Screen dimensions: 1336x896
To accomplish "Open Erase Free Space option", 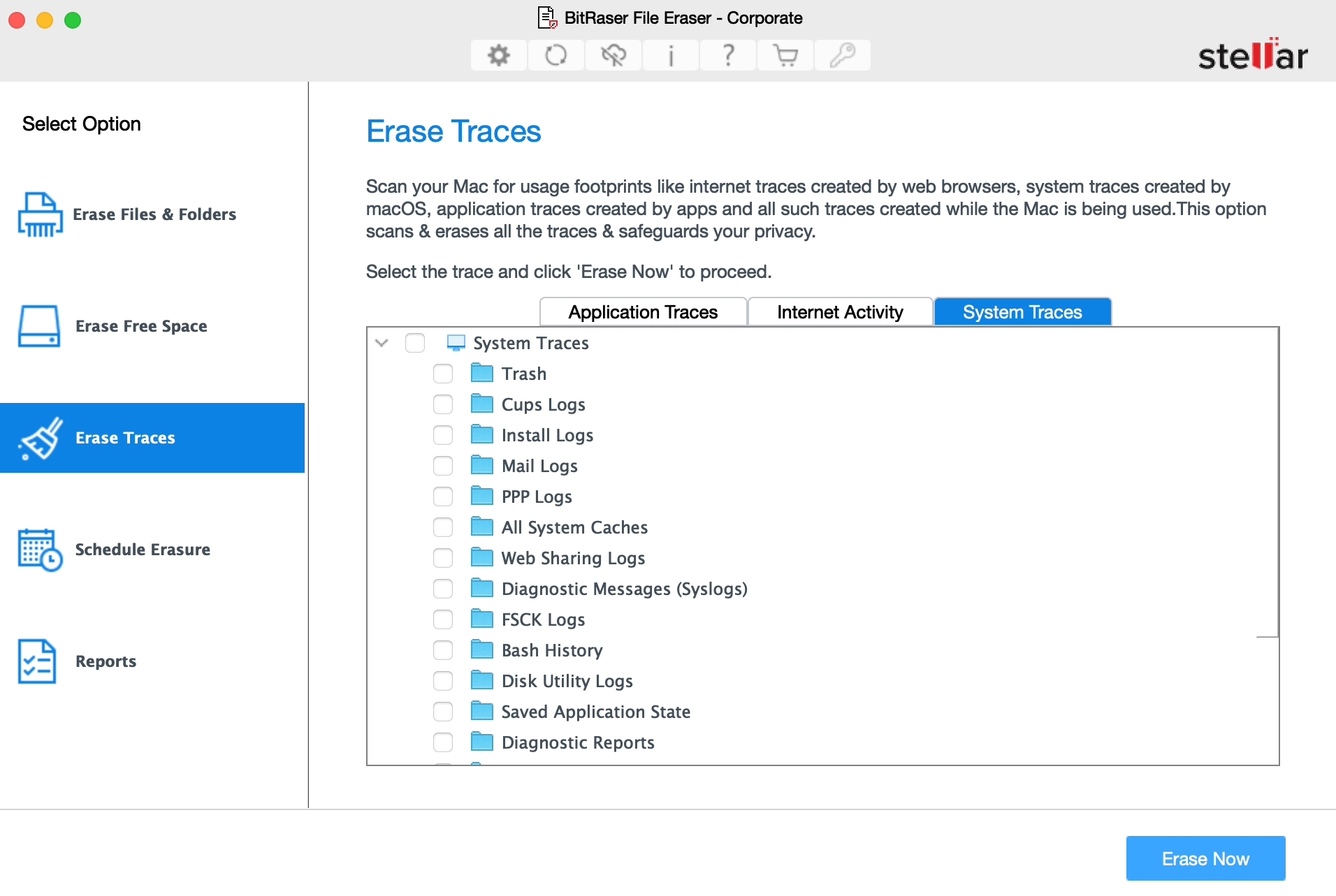I will [152, 326].
